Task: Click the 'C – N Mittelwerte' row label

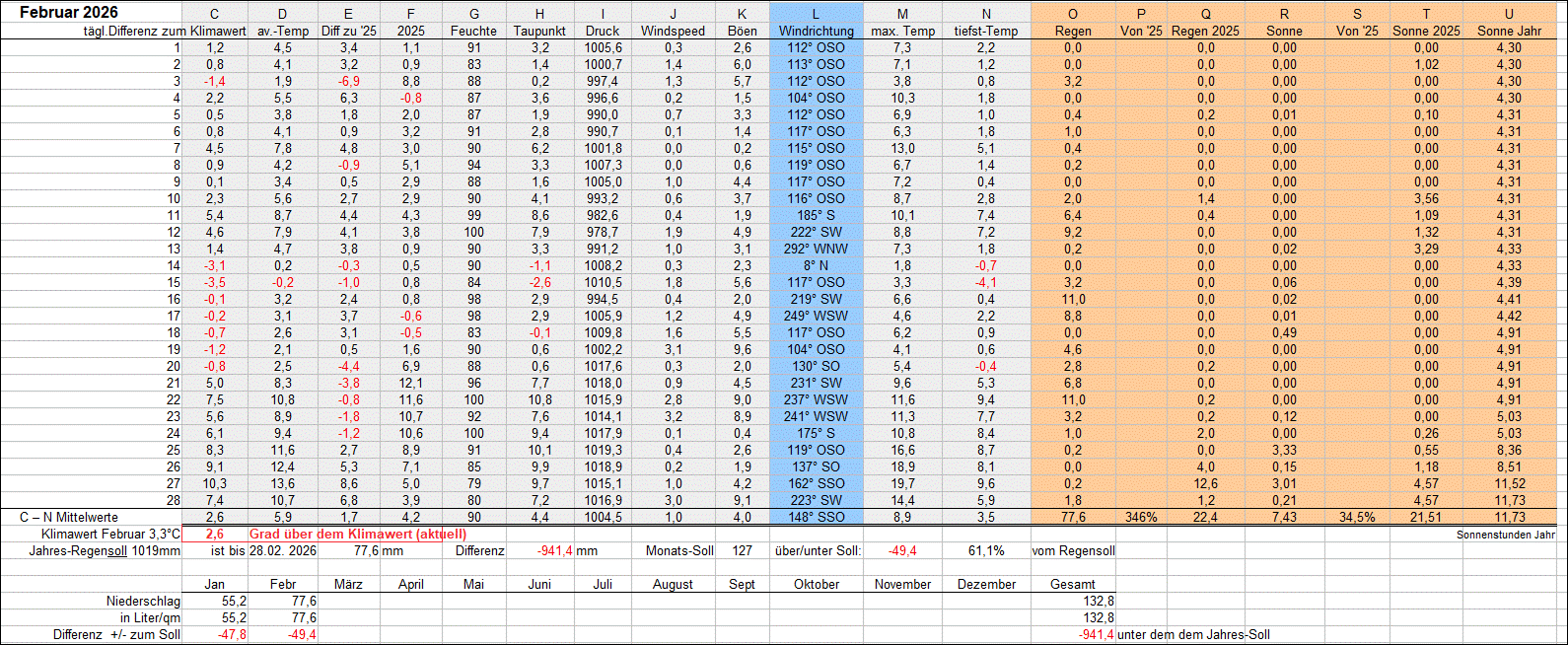Action: pos(69,517)
